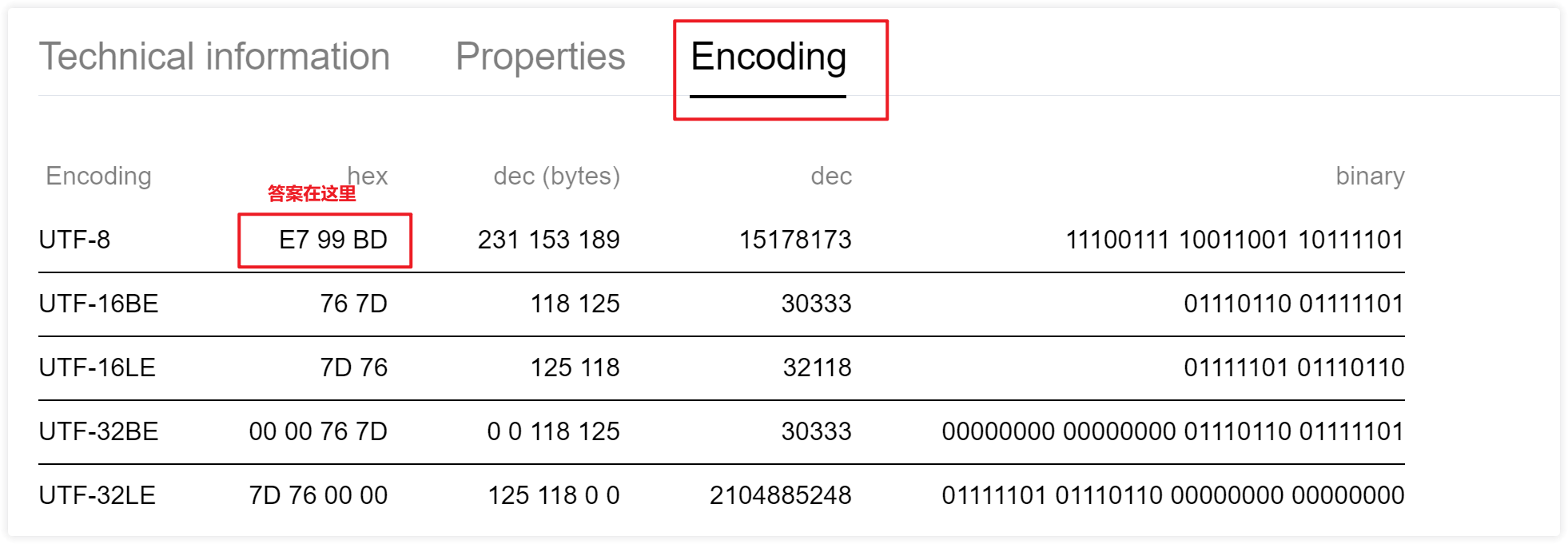Viewport: 1568px width, 544px height.
Task: Click the UTF-8 hex value E7 99 BD
Action: 332,240
